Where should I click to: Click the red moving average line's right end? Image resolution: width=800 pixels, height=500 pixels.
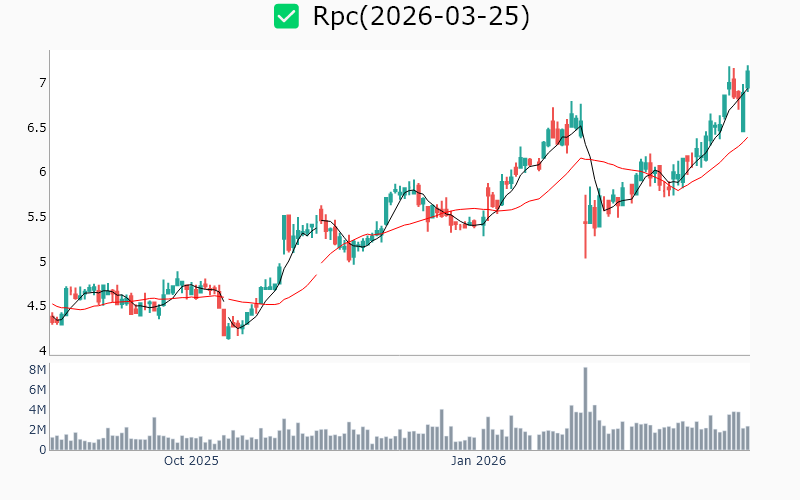746,138
